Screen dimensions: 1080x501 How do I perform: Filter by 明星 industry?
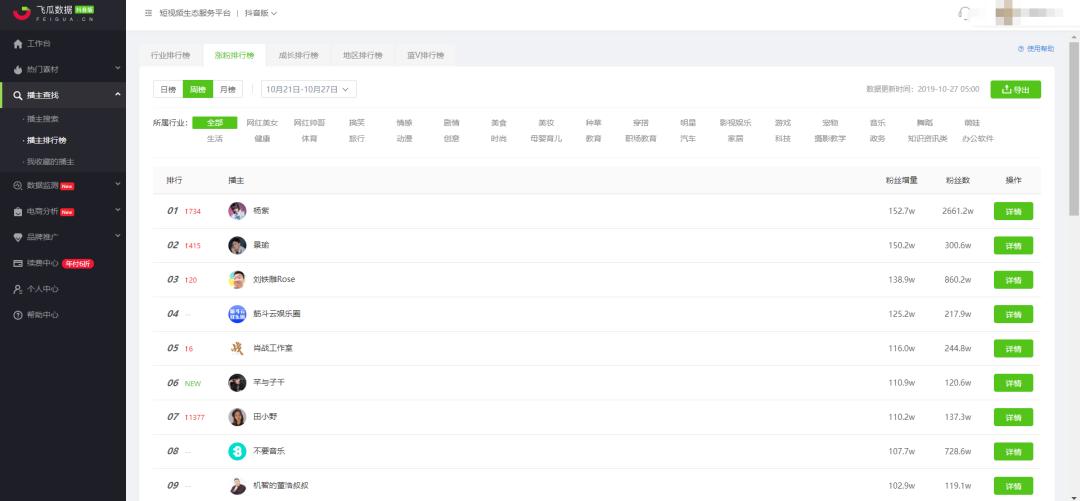[x=688, y=123]
